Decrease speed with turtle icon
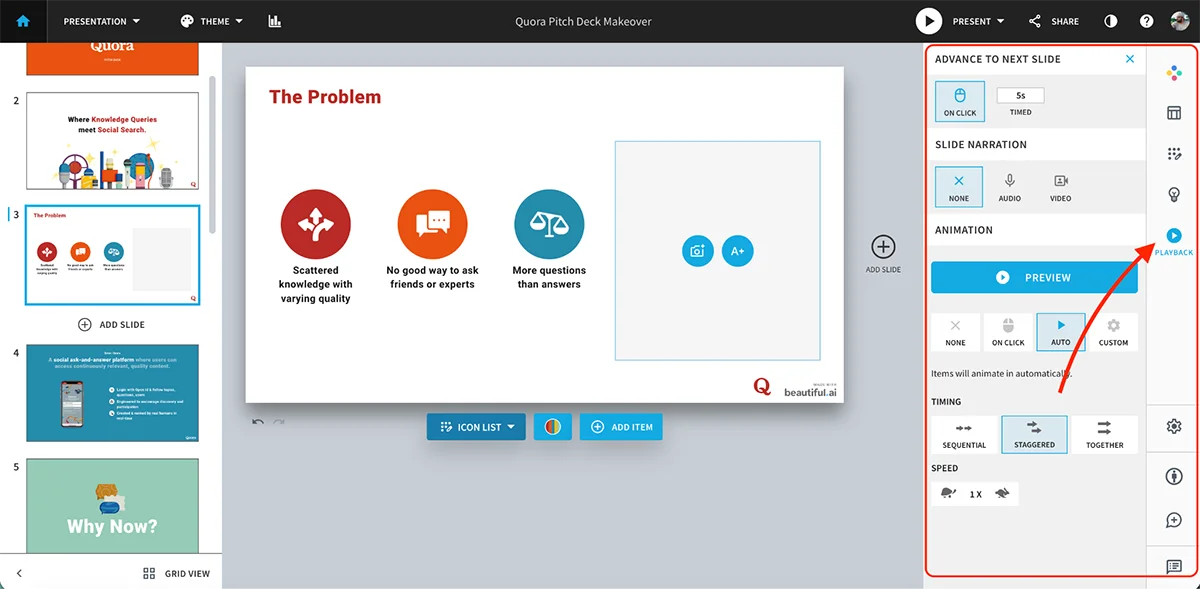The height and width of the screenshot is (589, 1200). click(x=947, y=493)
